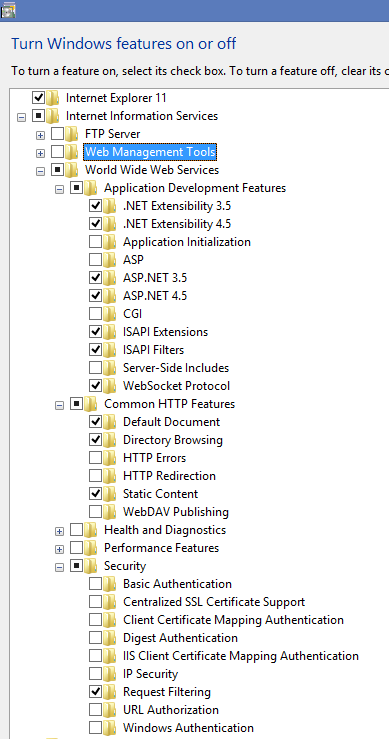This screenshot has width=389, height=739.
Task: Collapse the Application Development Features node
Action: point(59,189)
